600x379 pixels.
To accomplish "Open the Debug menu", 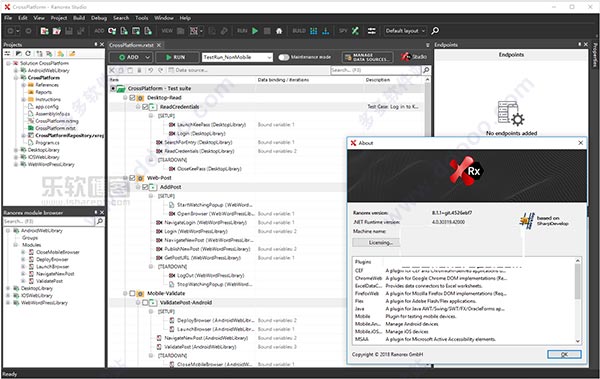I will point(99,18).
